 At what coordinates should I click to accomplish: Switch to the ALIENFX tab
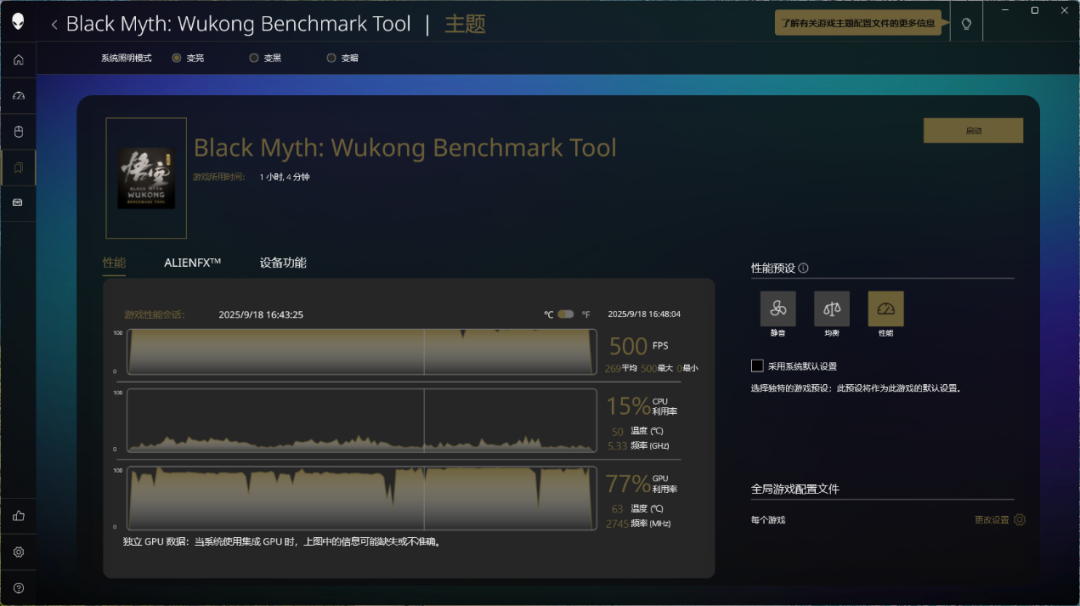192,262
